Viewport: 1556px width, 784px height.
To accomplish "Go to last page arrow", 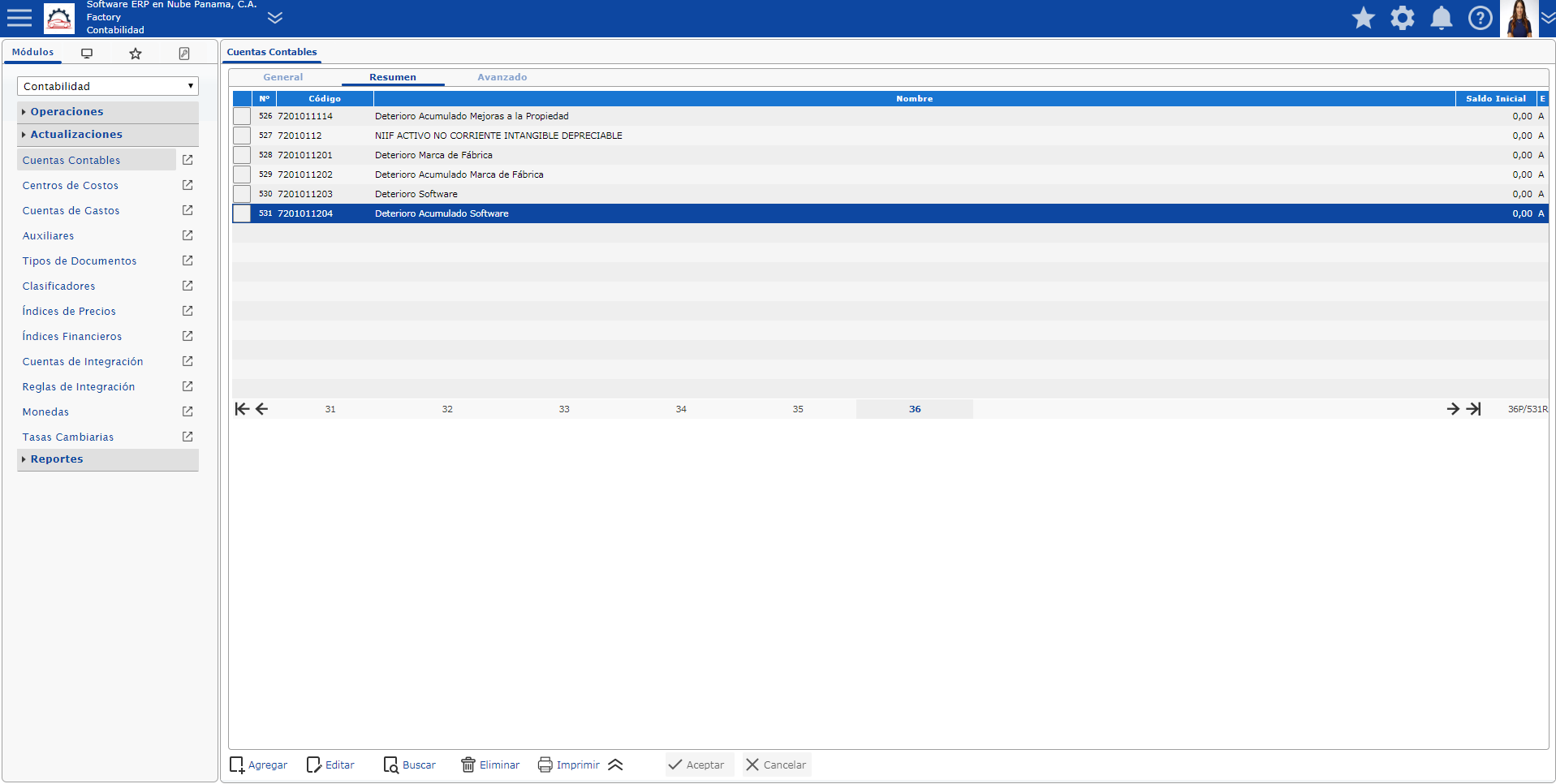I will click(x=1473, y=409).
